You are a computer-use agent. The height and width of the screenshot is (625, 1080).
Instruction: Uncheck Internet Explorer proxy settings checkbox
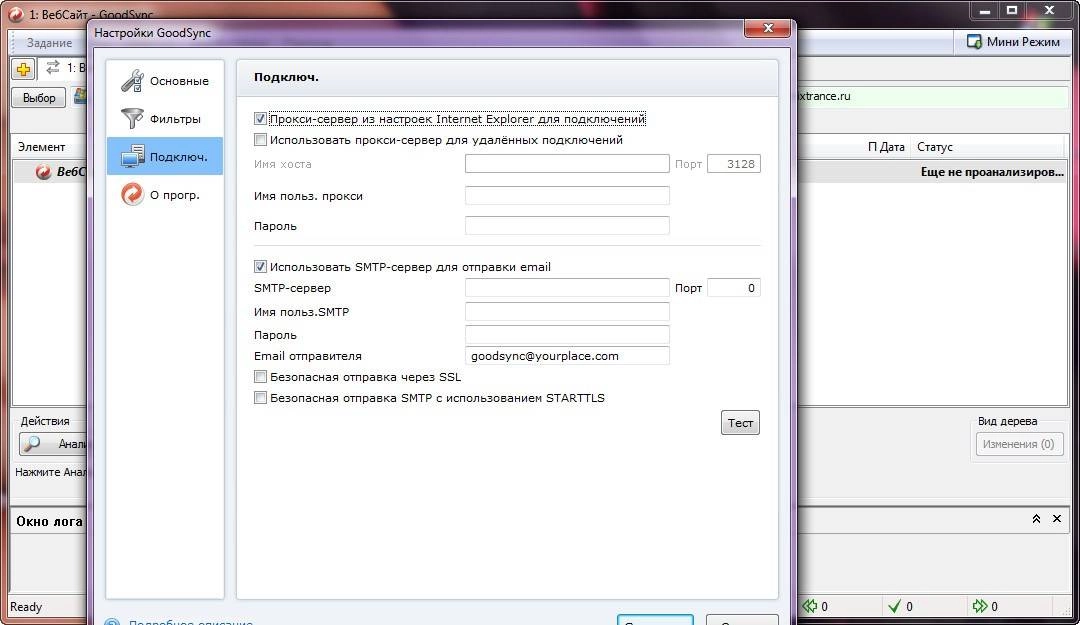(260, 119)
